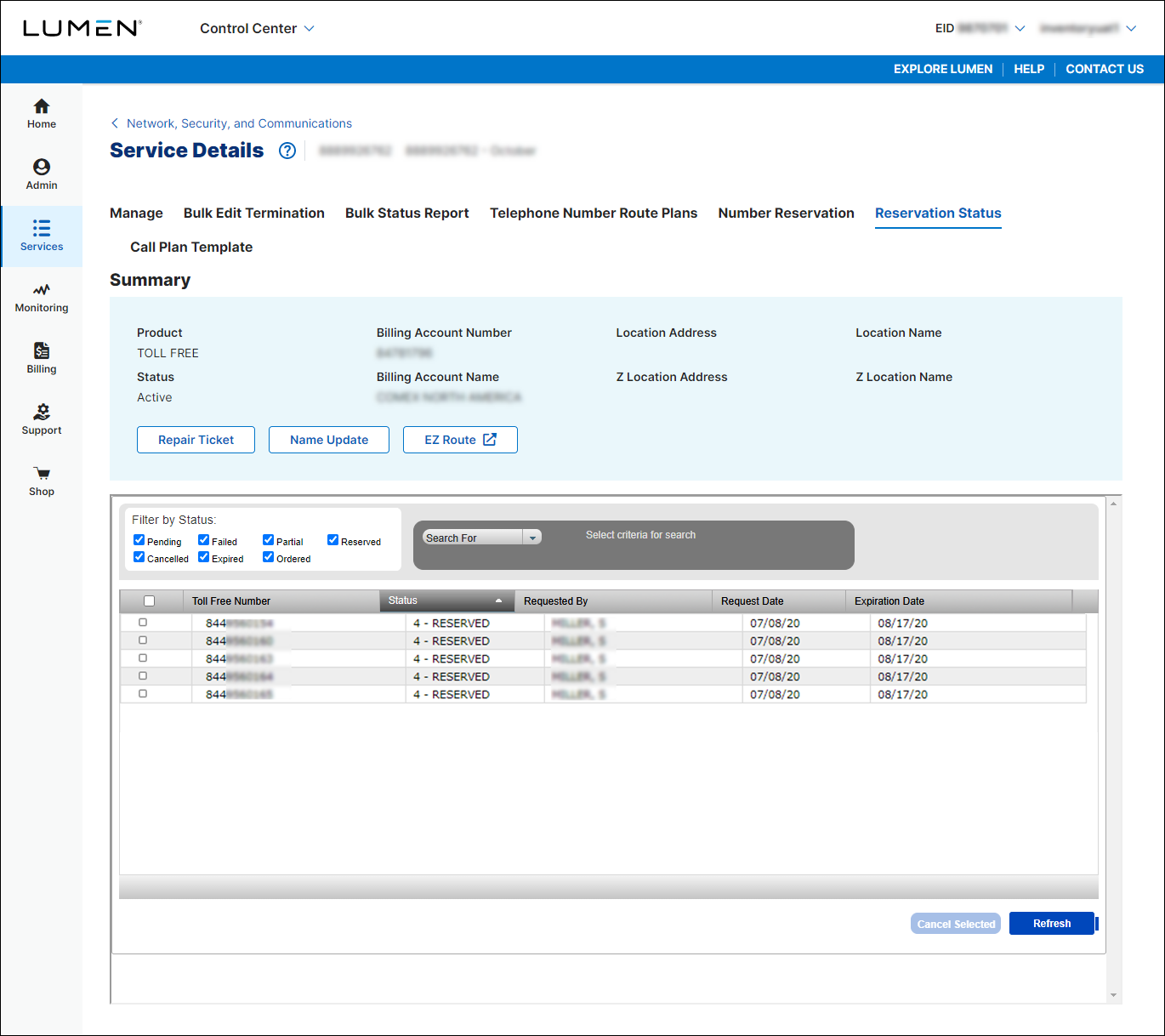
Task: Open Services list icon
Action: click(42, 228)
